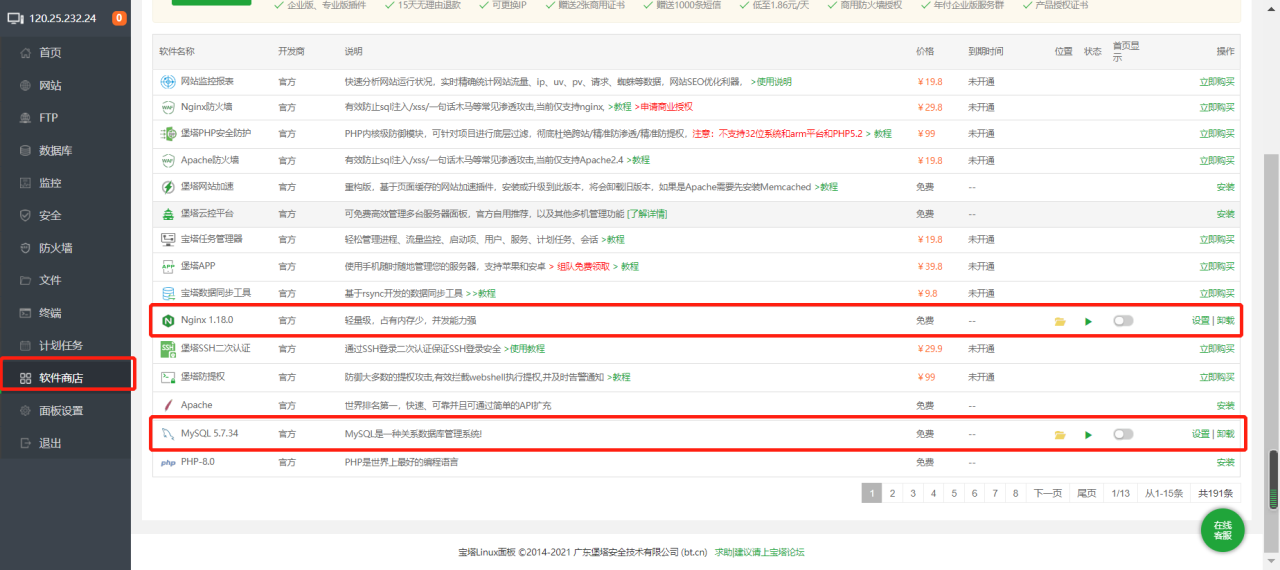Open 防火墙 in the sidebar

[65, 248]
